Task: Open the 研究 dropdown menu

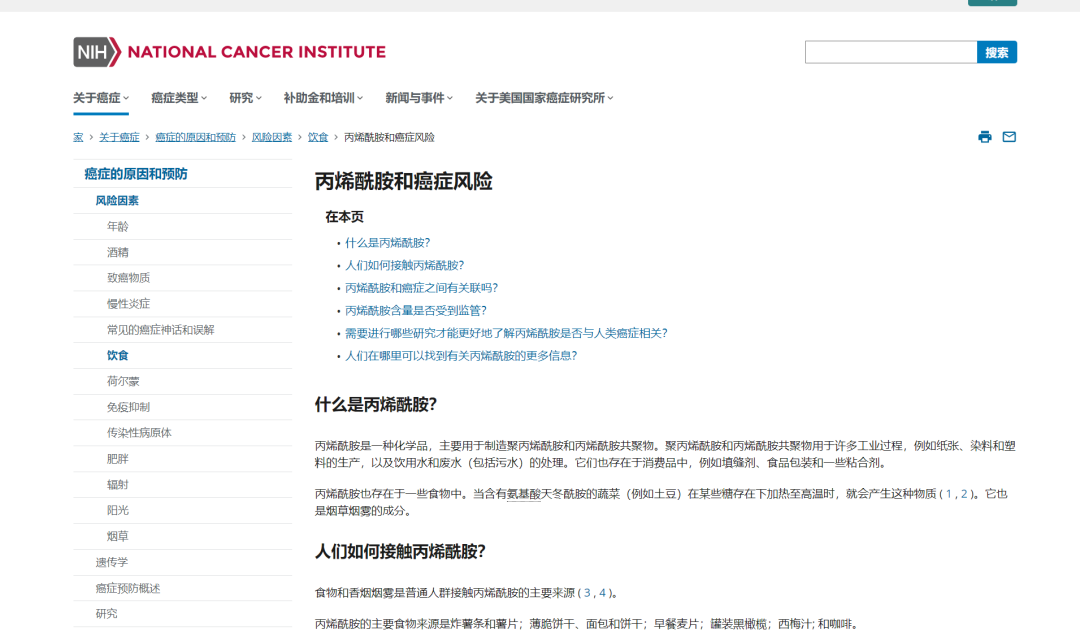Action: click(242, 97)
